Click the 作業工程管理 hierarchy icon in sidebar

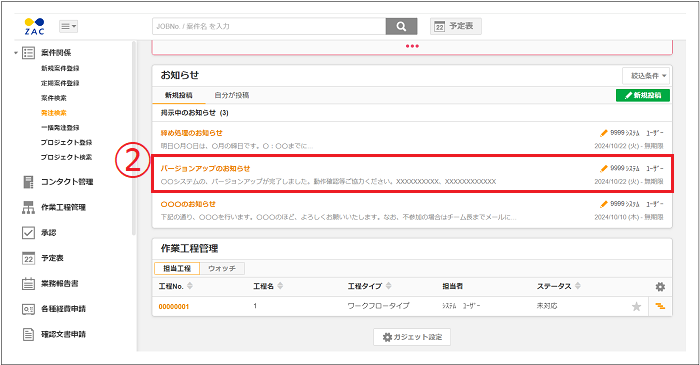28,207
